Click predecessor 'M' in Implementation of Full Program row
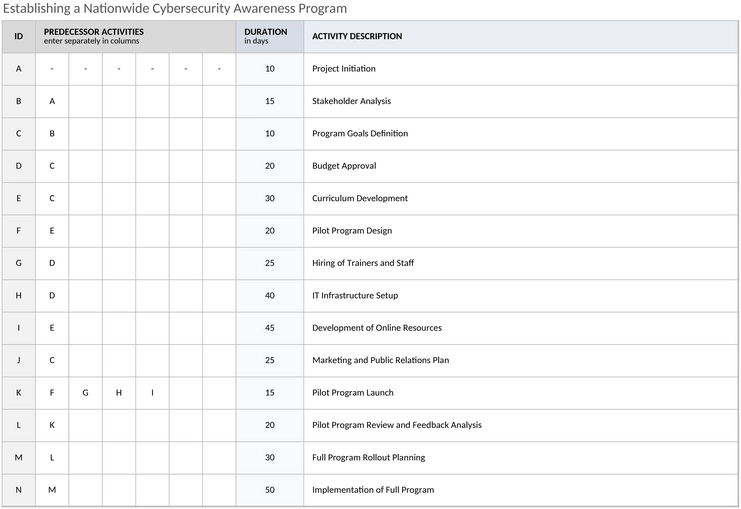The image size is (741, 509). [52, 490]
